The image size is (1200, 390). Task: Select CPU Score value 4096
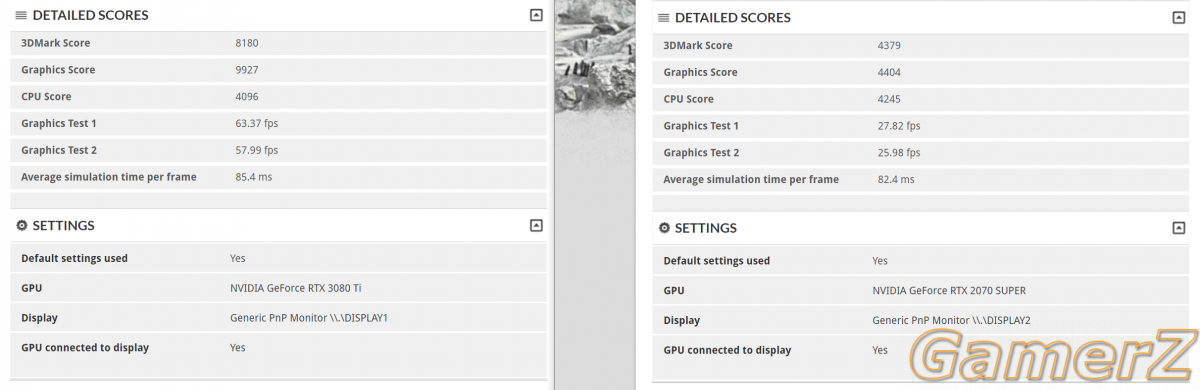pyautogui.click(x=246, y=97)
